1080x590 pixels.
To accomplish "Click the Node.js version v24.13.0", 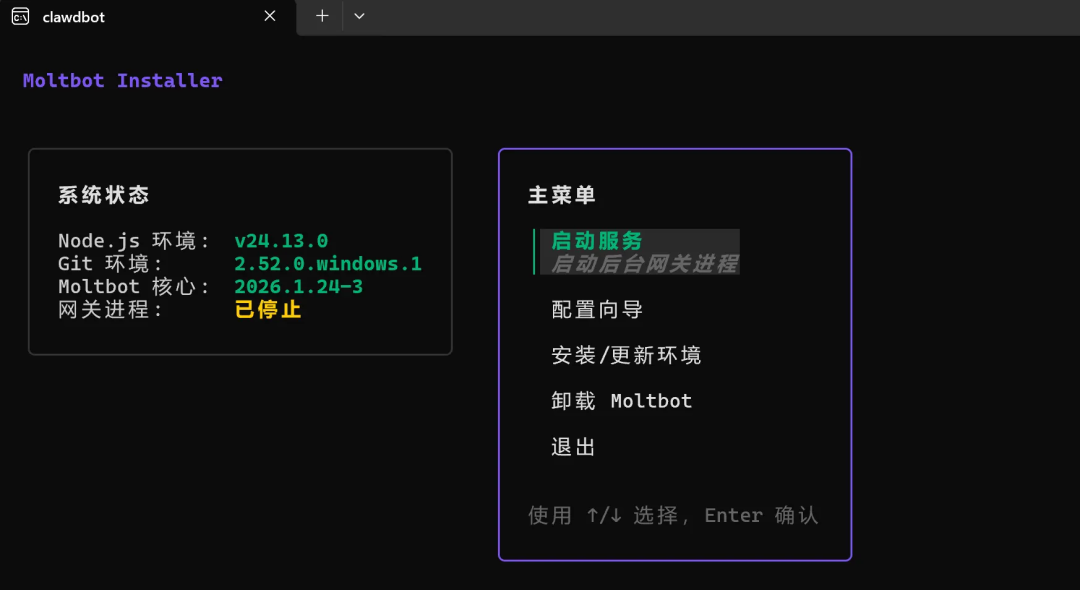I will point(281,241).
